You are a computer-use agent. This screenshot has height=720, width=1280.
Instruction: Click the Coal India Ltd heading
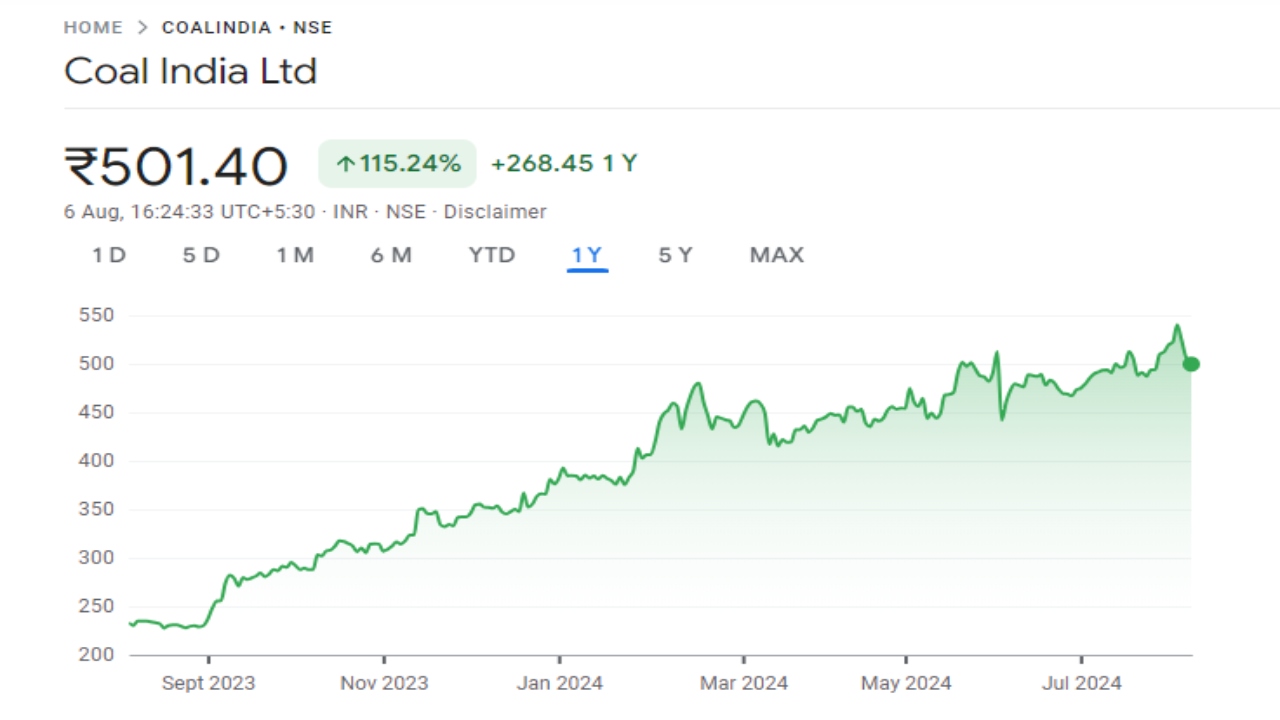pos(190,71)
